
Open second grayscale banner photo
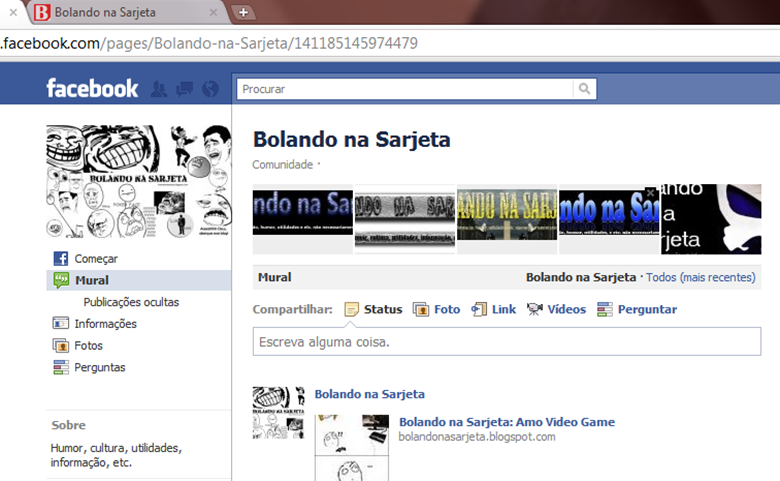pos(405,219)
